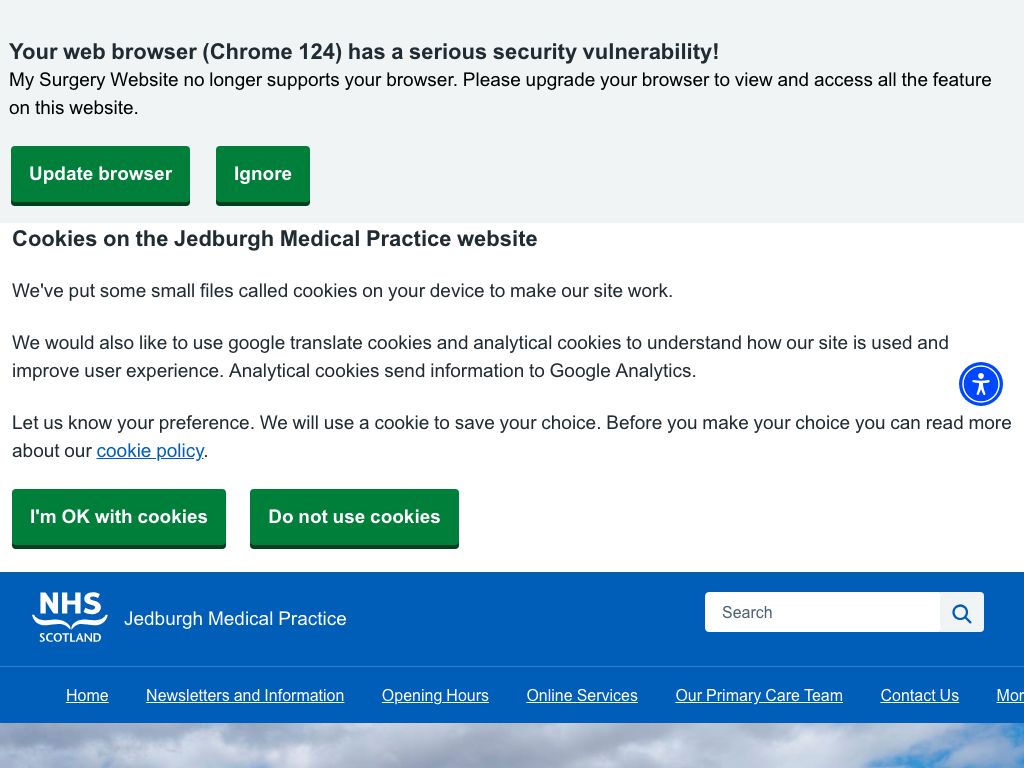Image resolution: width=1024 pixels, height=768 pixels.
Task: Focus the Search input field
Action: 822,613
